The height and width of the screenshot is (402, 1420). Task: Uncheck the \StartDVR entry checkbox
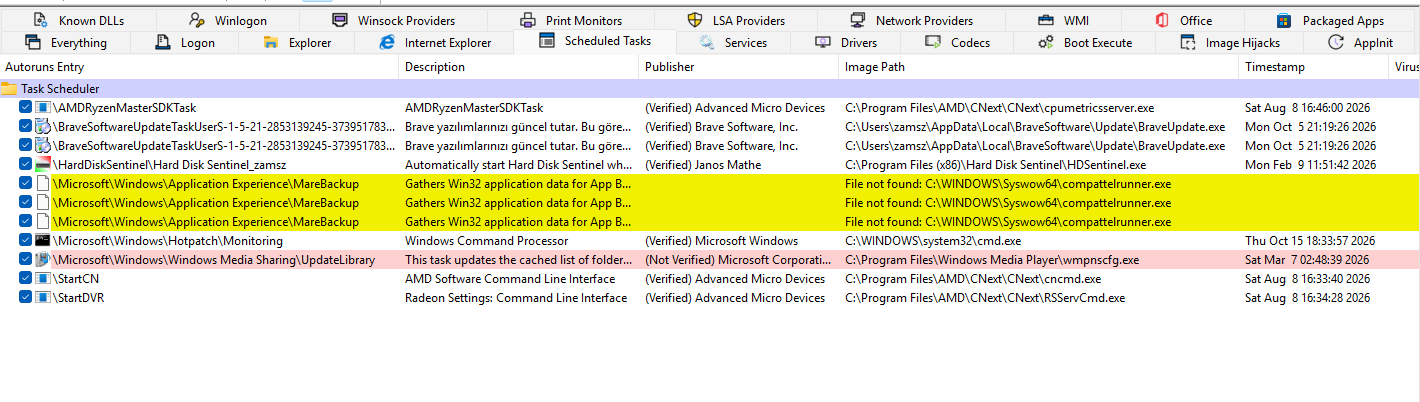click(25, 298)
